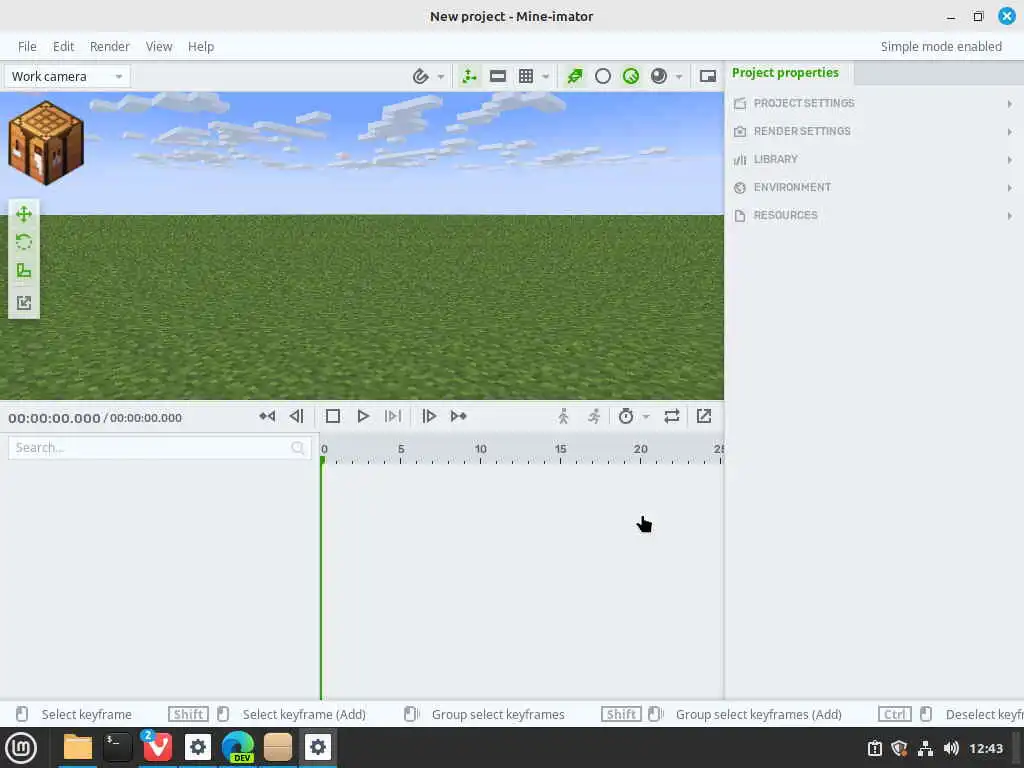1024x768 pixels.
Task: Click the network tray icon
Action: coord(925,748)
